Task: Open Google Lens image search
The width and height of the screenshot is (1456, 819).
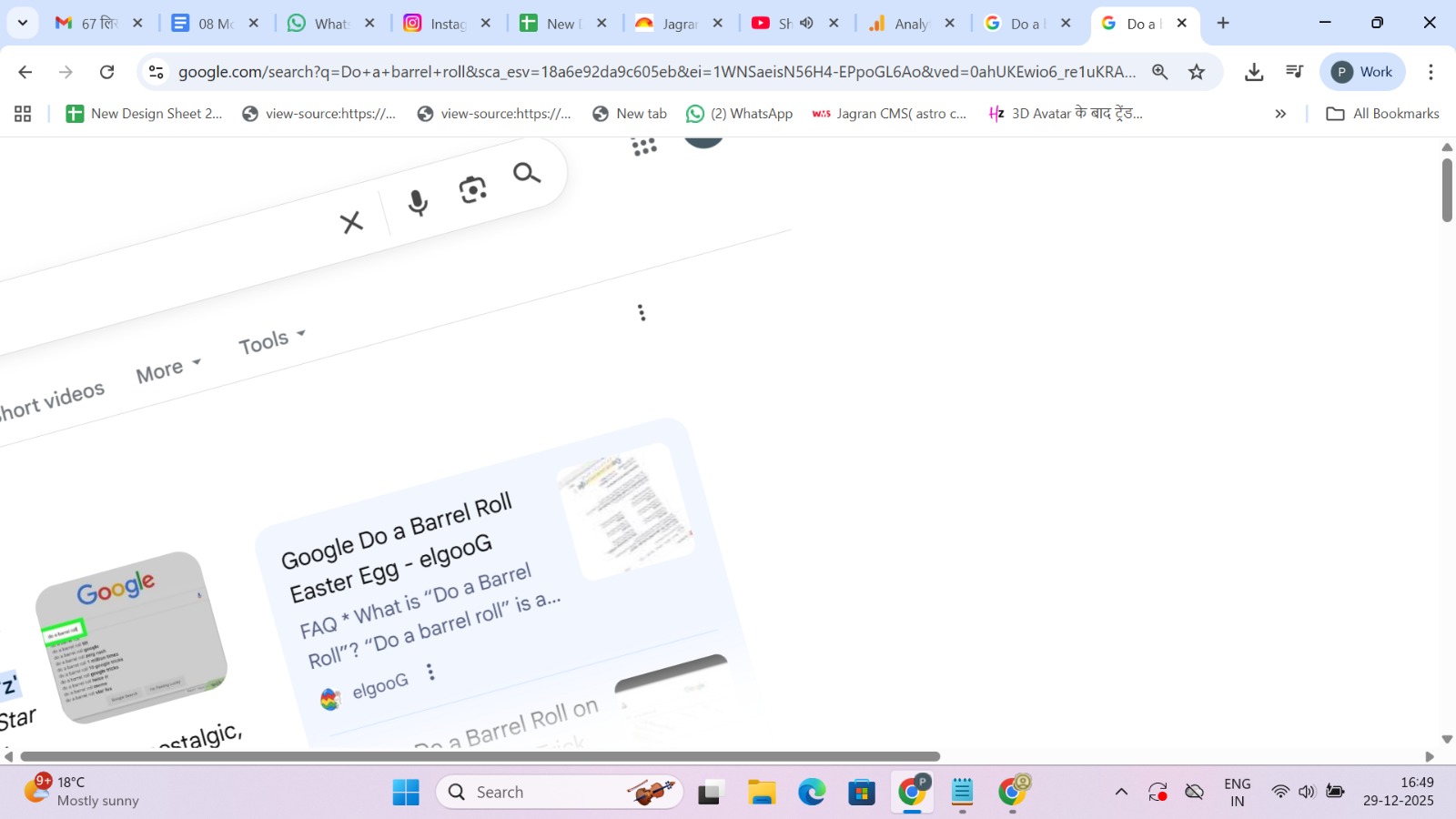Action: click(472, 189)
